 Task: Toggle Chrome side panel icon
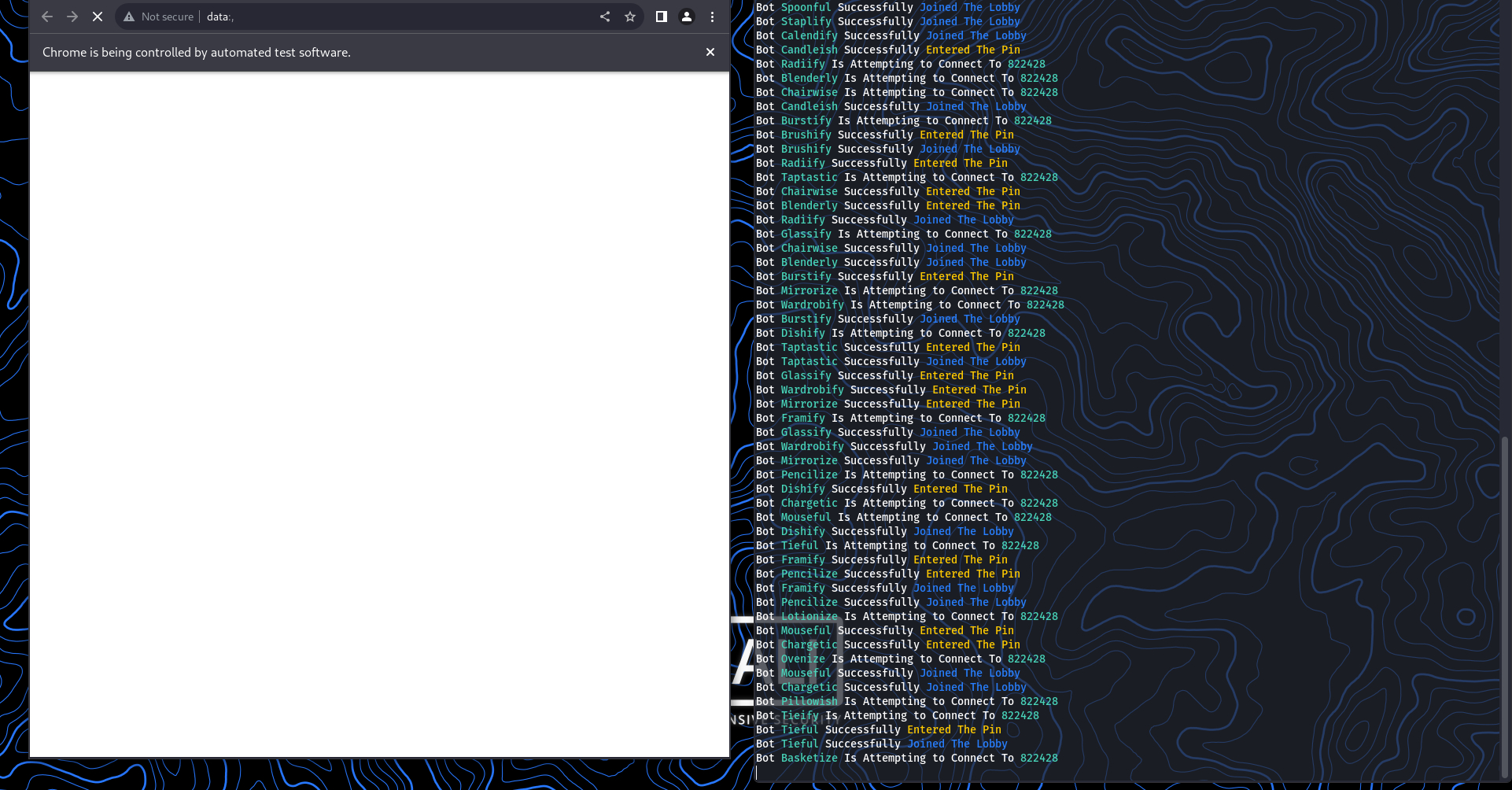click(x=662, y=17)
